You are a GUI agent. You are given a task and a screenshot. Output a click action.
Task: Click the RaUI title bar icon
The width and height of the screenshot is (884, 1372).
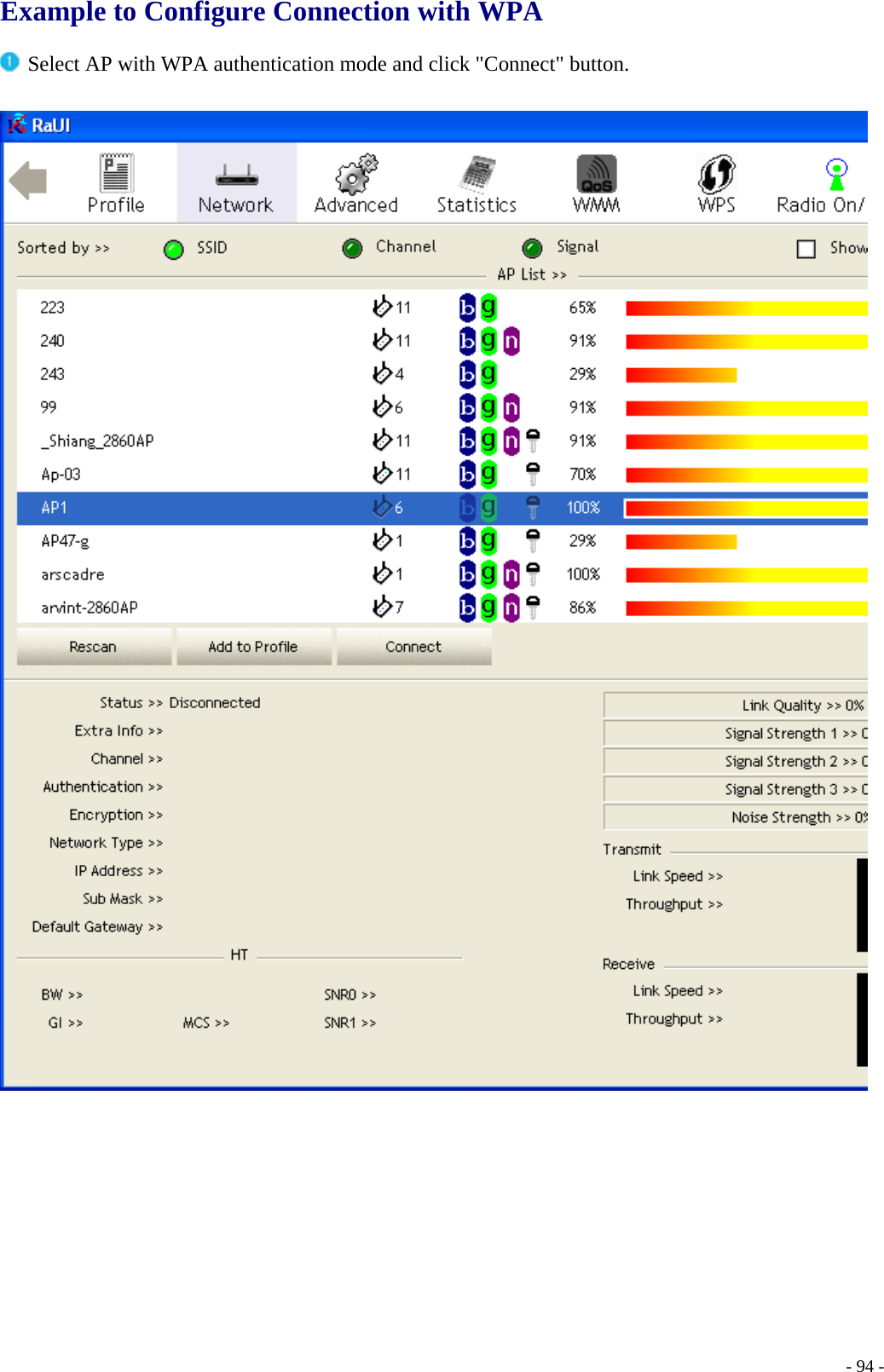[x=17, y=125]
